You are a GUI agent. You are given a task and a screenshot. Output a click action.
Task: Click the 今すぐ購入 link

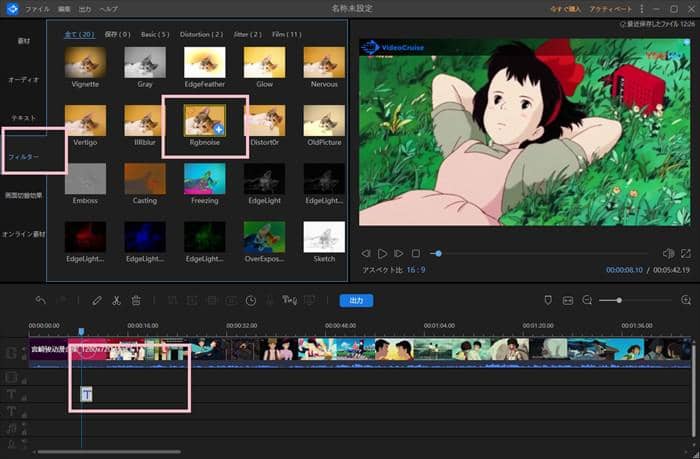(565, 9)
